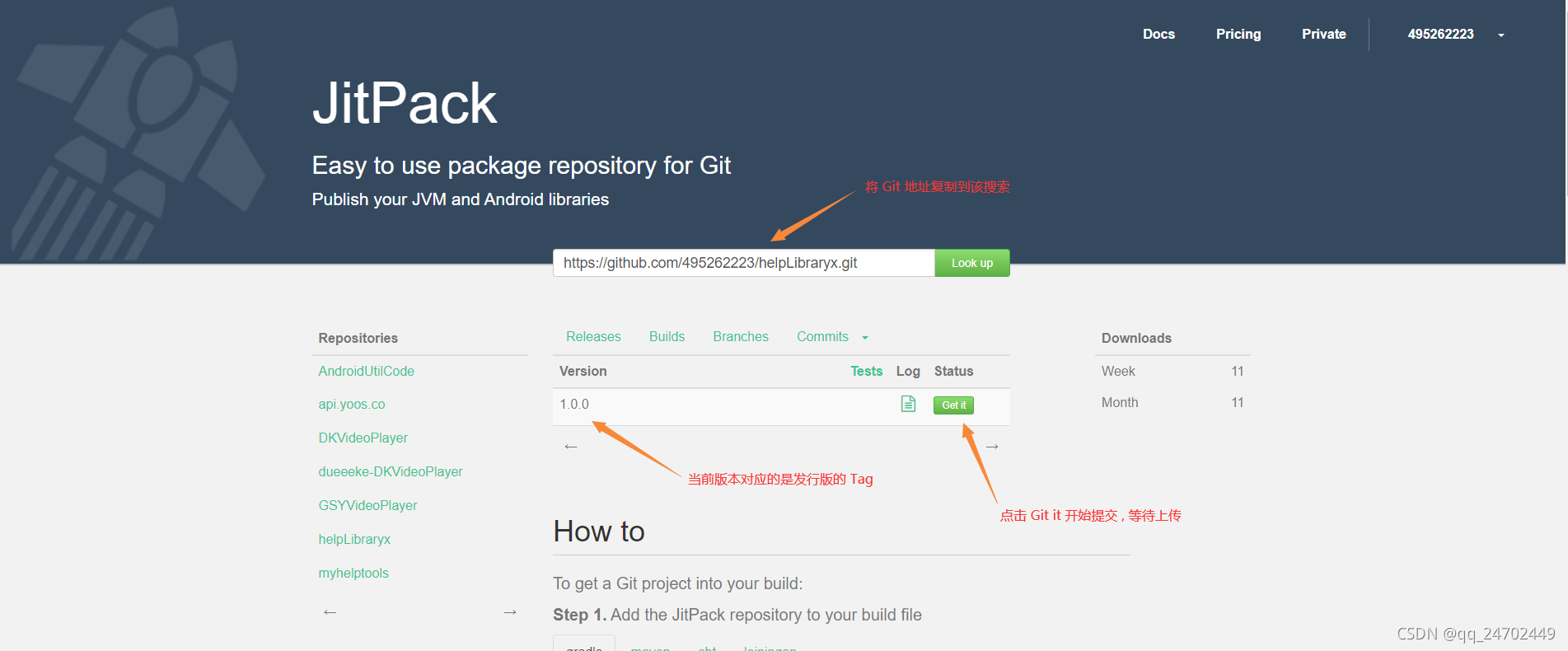Image resolution: width=1568 pixels, height=651 pixels.
Task: Click the left arrow under the version table
Action: tap(571, 447)
